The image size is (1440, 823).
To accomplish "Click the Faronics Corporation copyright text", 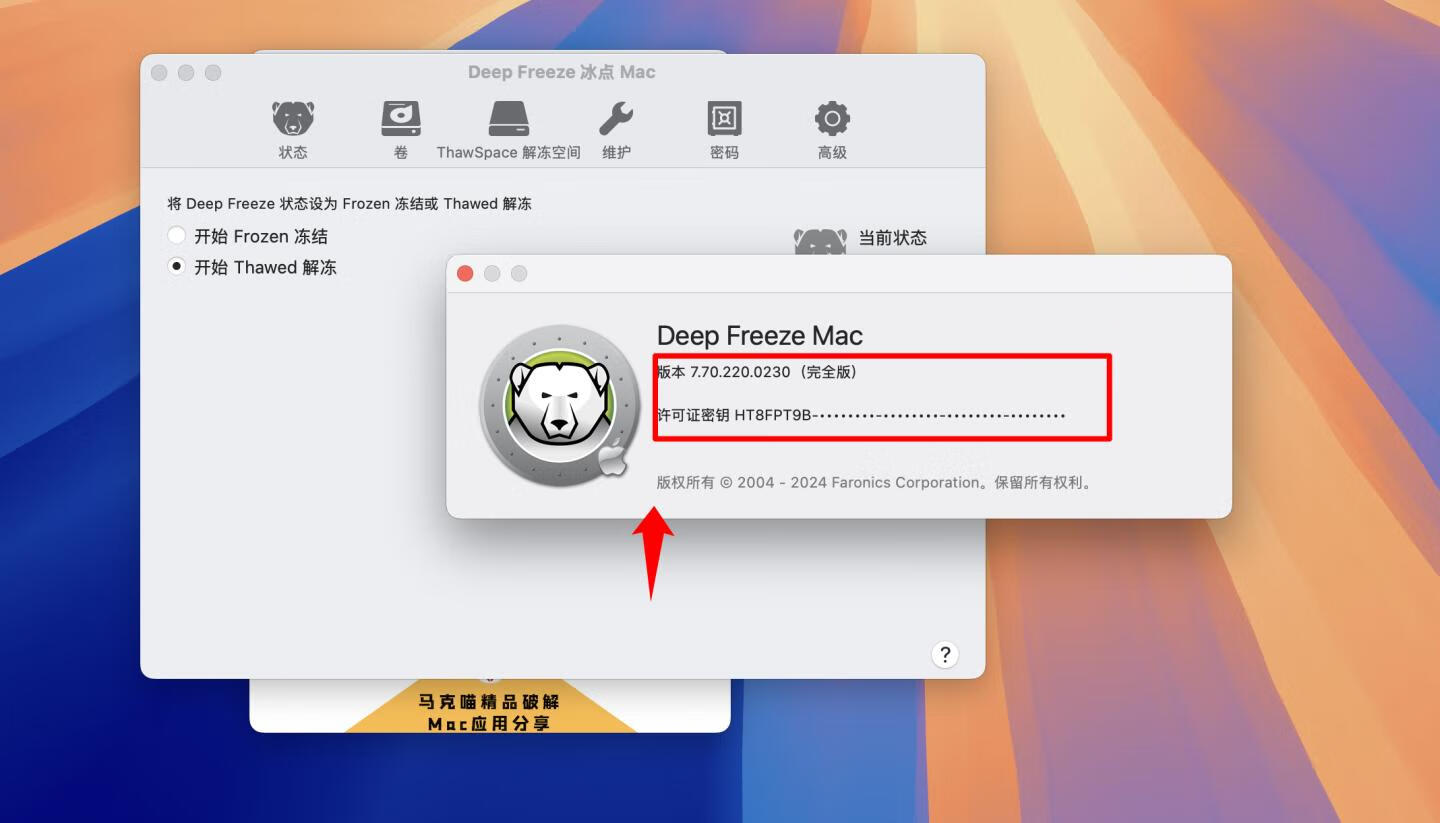I will point(875,482).
